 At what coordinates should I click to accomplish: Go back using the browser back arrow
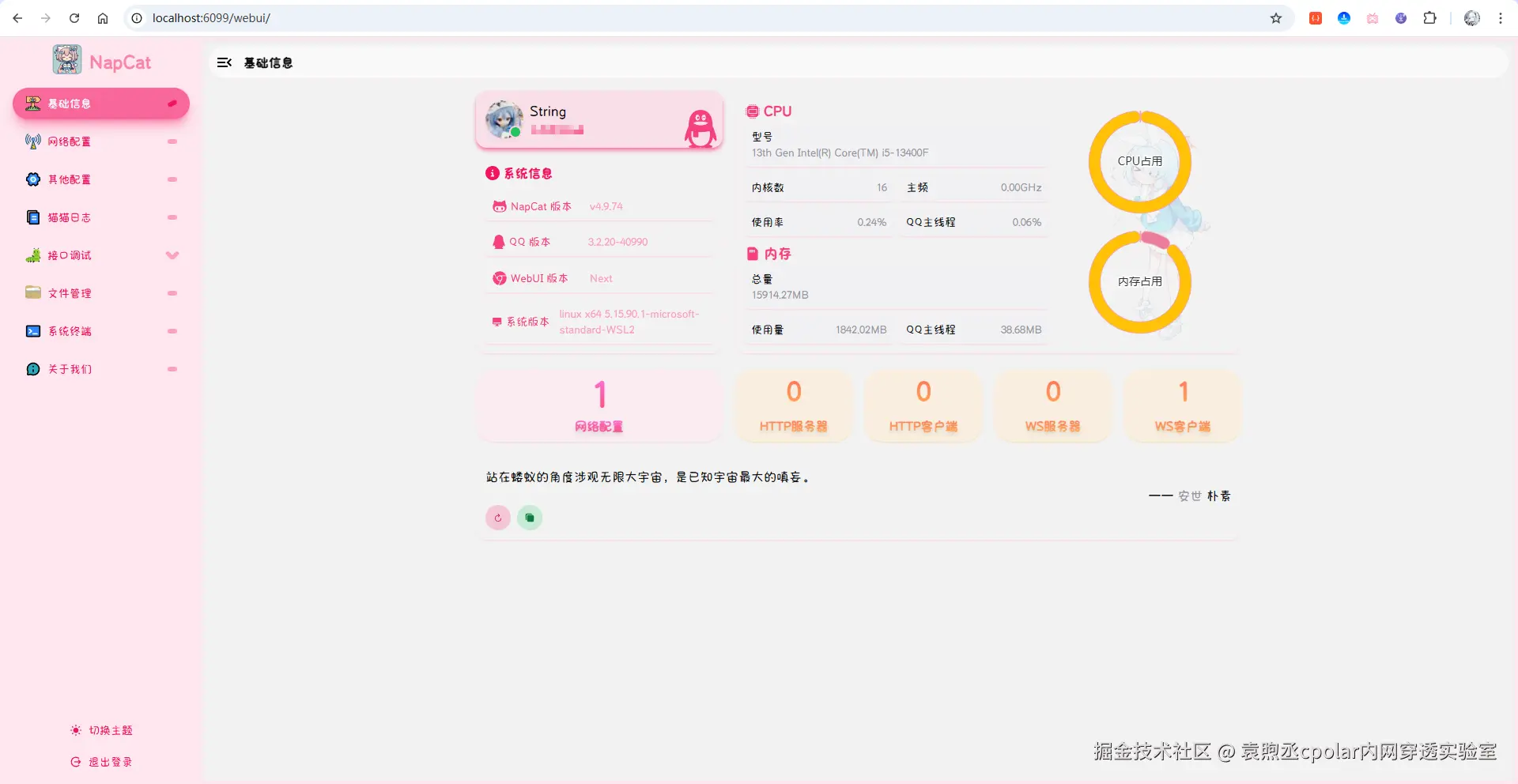tap(17, 18)
